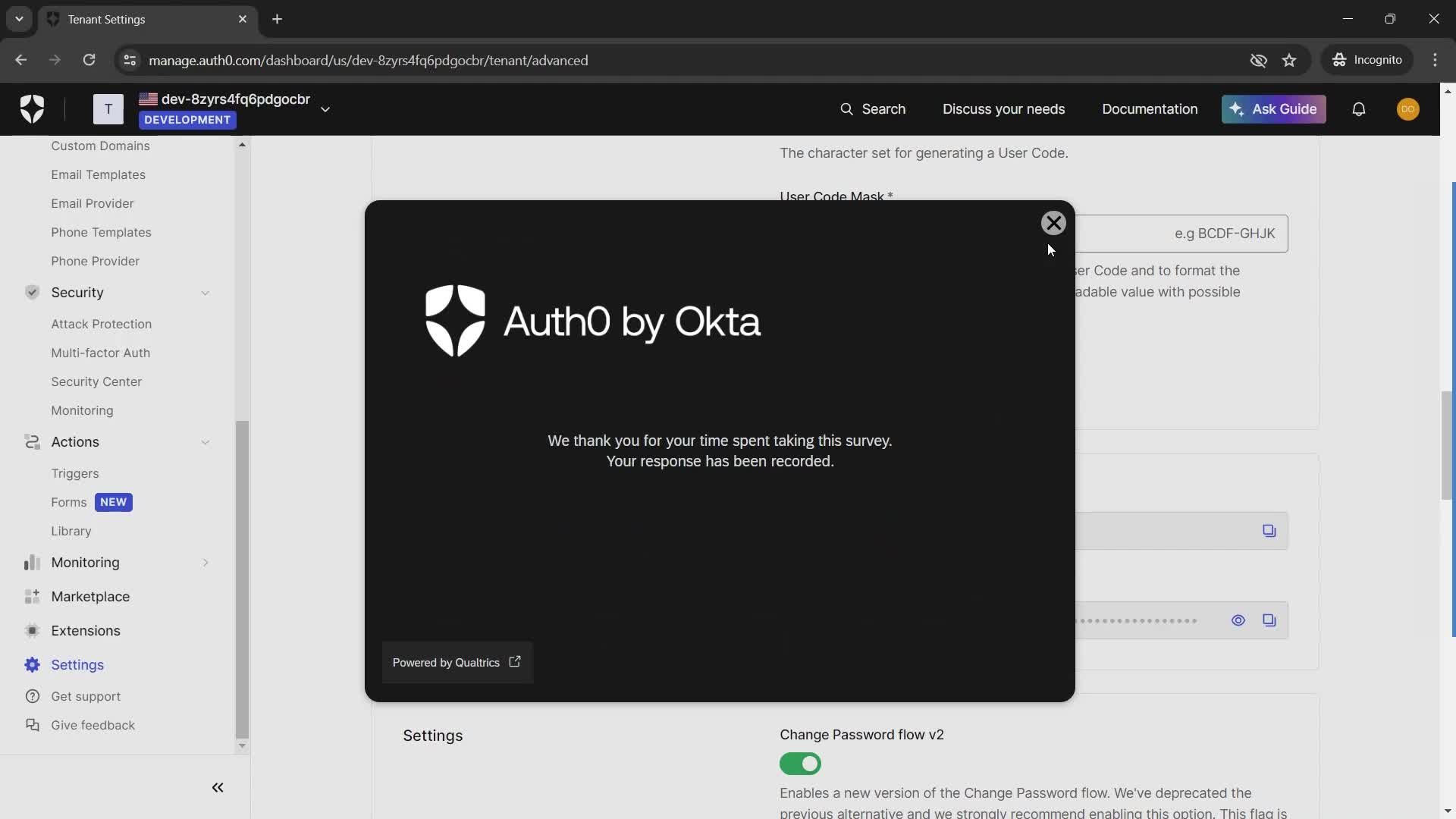Go back in browser history
1456x819 pixels.
click(x=20, y=60)
